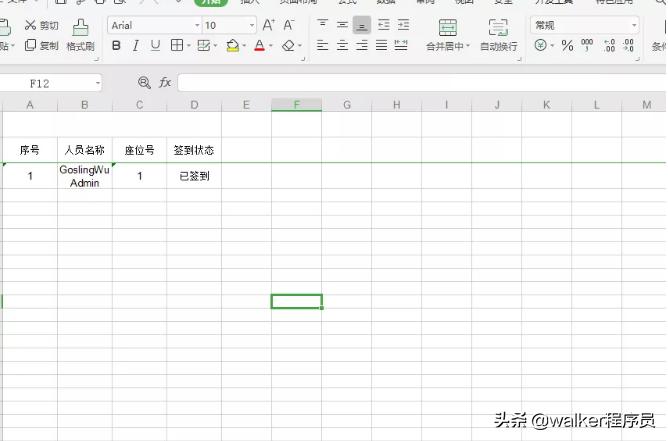668x441 pixels.
Task: Click the magnifier icon beside fx
Action: tap(144, 83)
